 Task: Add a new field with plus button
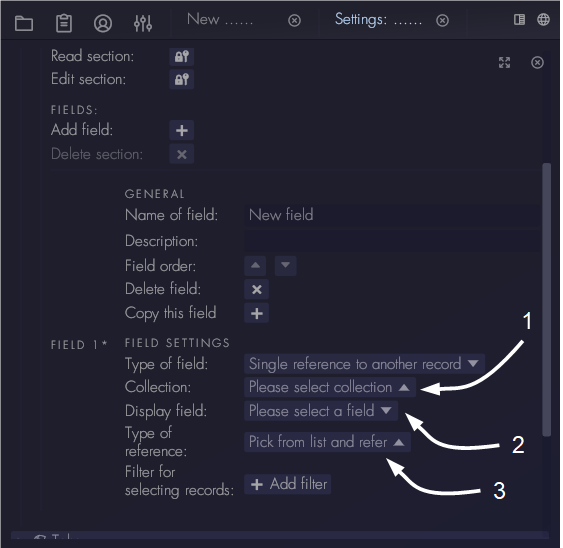pos(182,130)
